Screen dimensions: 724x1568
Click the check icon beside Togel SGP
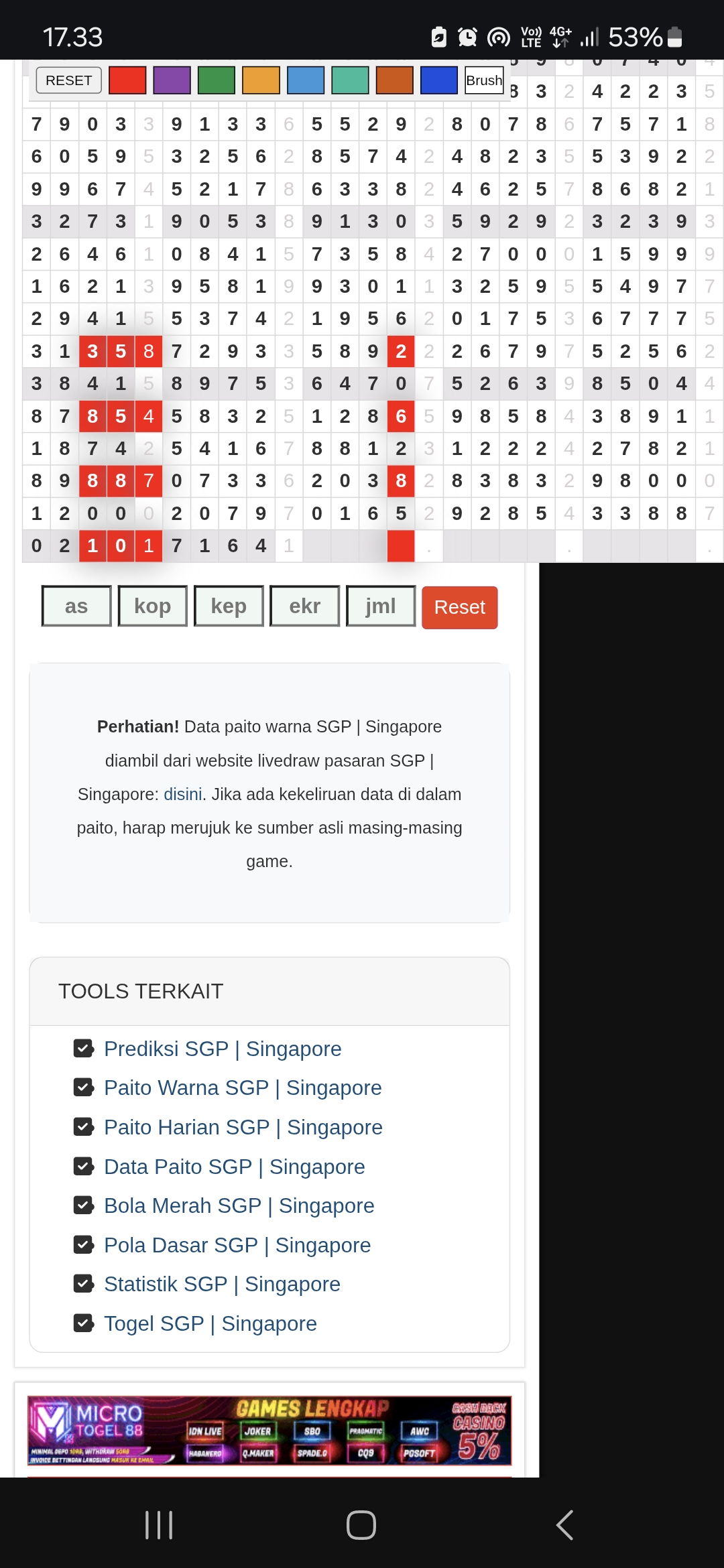(84, 1323)
